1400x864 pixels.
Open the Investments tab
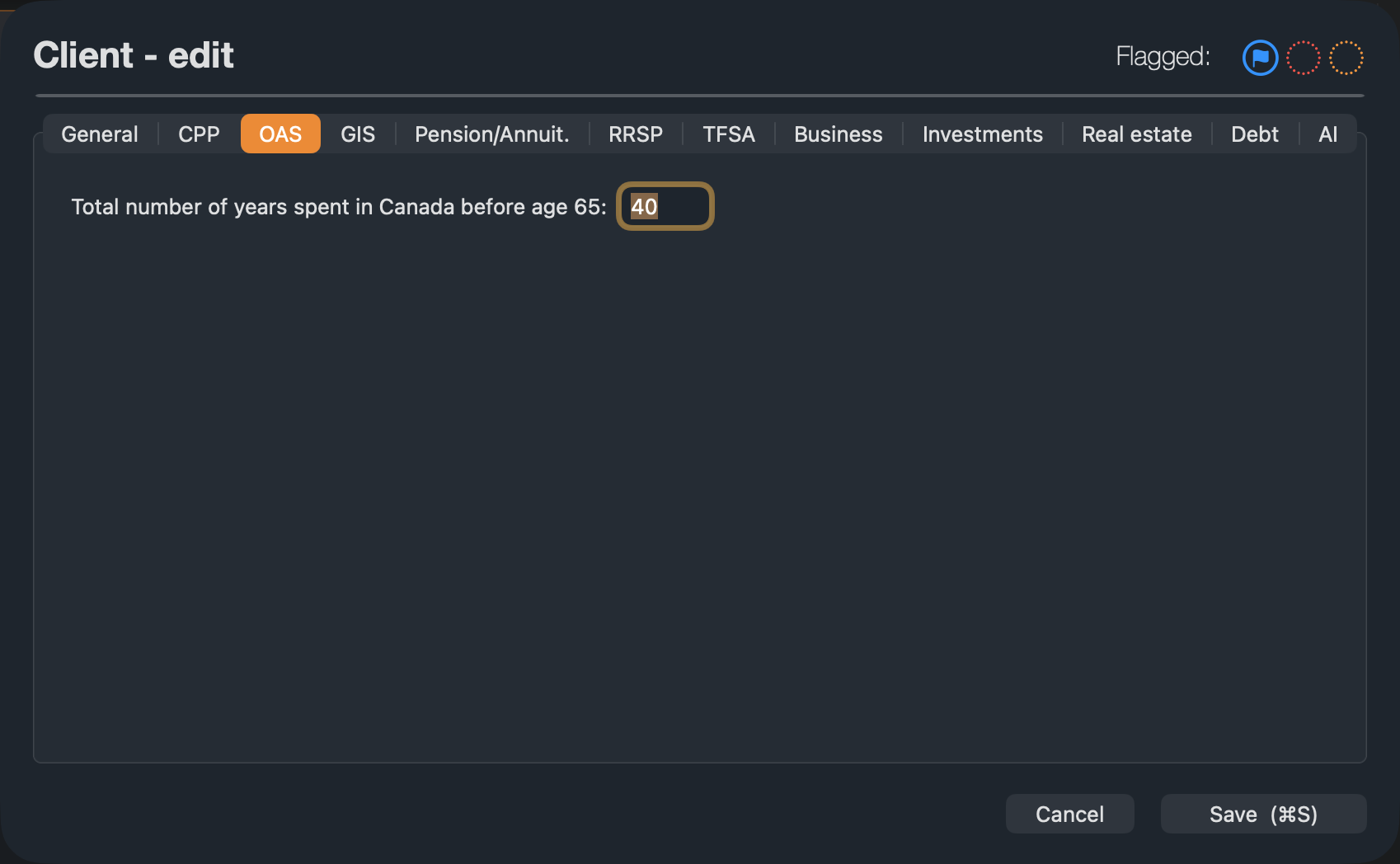coord(983,134)
